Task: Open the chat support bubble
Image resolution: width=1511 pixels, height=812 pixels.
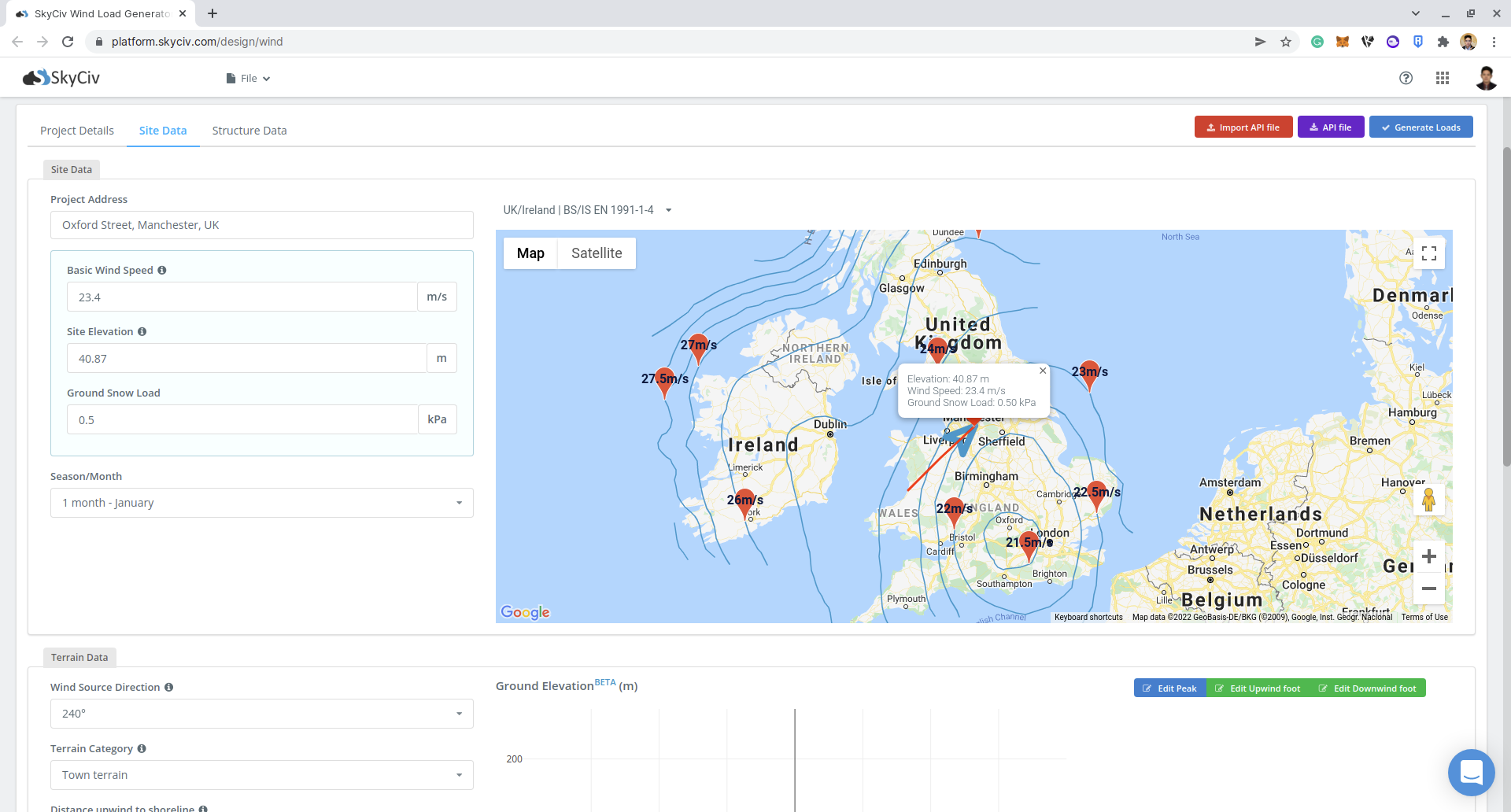Action: coord(1471,772)
